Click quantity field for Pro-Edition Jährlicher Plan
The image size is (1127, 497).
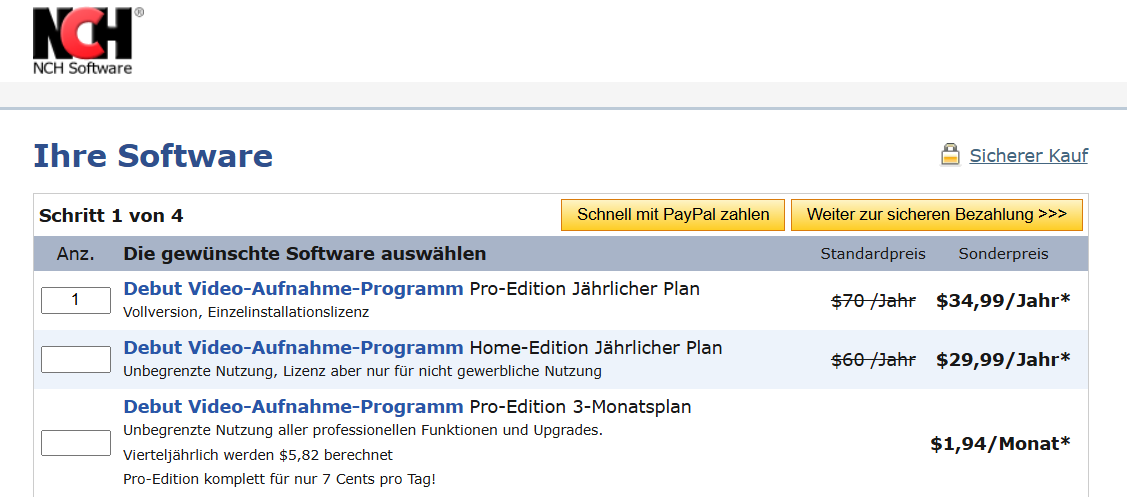(75, 301)
